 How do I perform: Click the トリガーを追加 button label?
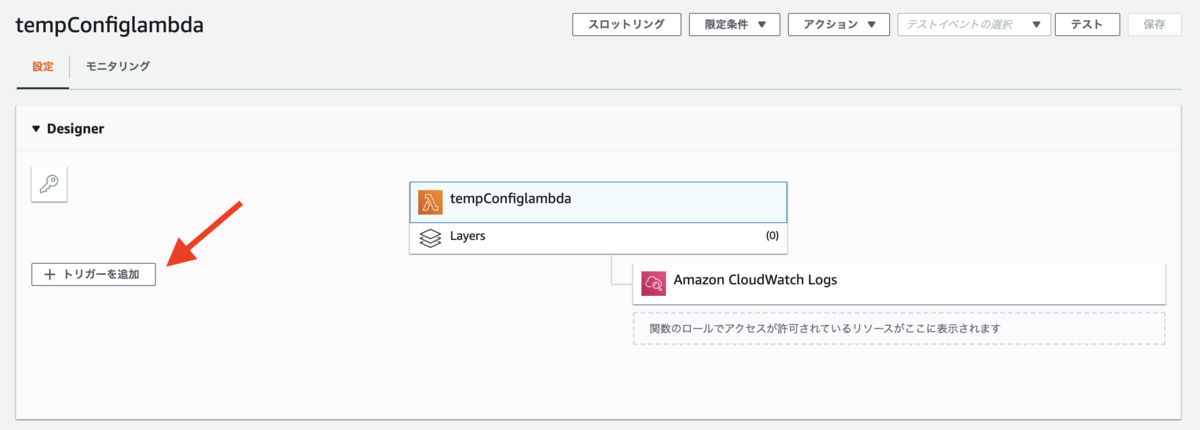101,274
